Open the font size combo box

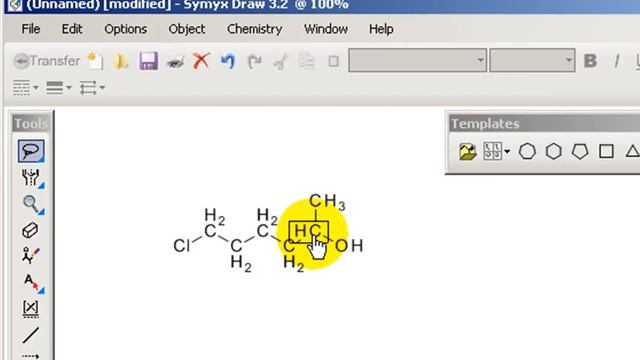(533, 60)
